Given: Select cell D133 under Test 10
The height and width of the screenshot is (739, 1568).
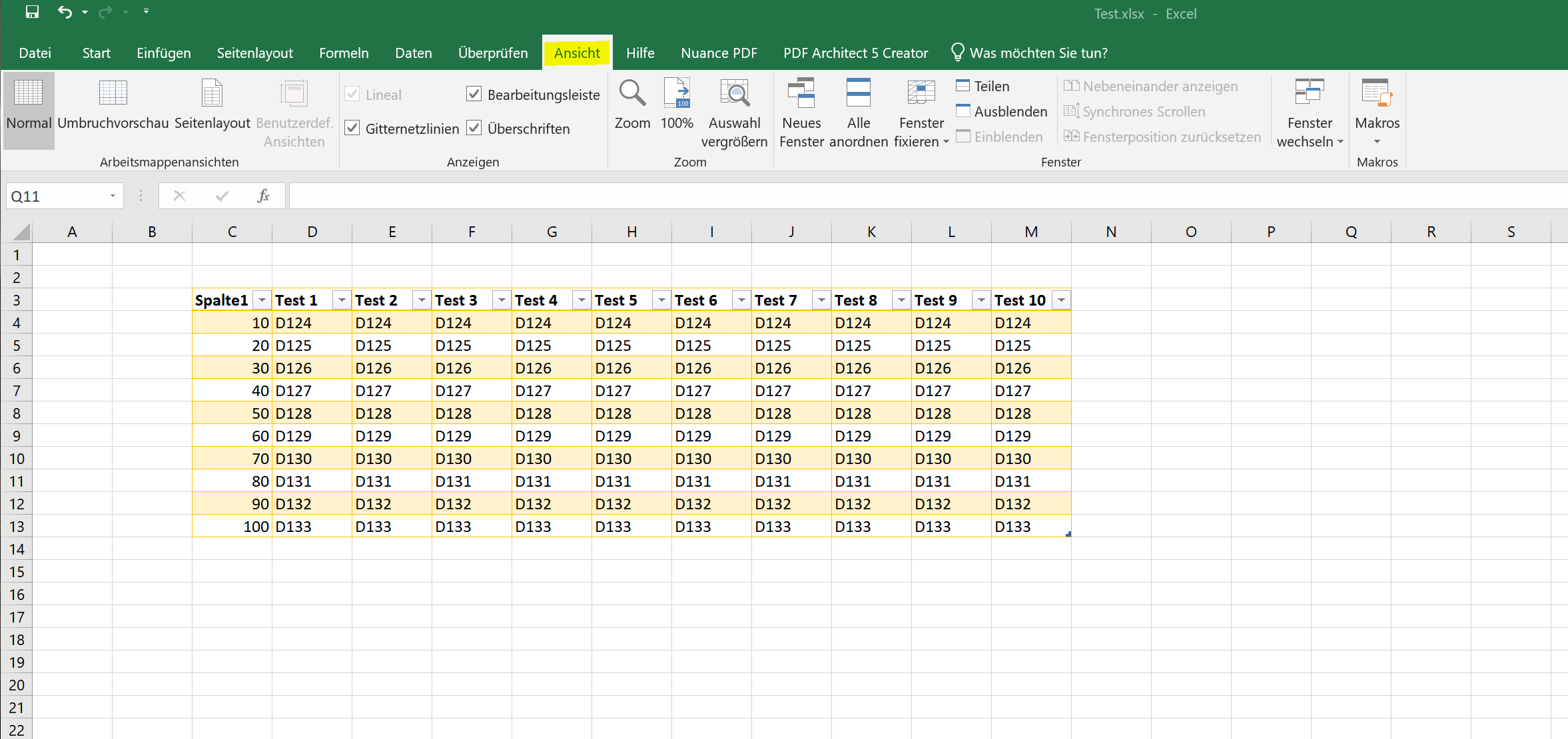Looking at the screenshot, I should click(1031, 527).
